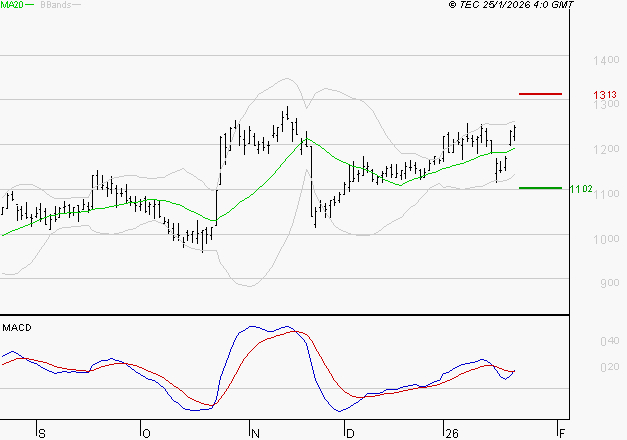Click the MACD panel title
Viewport: 627px width, 440px height.
[17, 328]
